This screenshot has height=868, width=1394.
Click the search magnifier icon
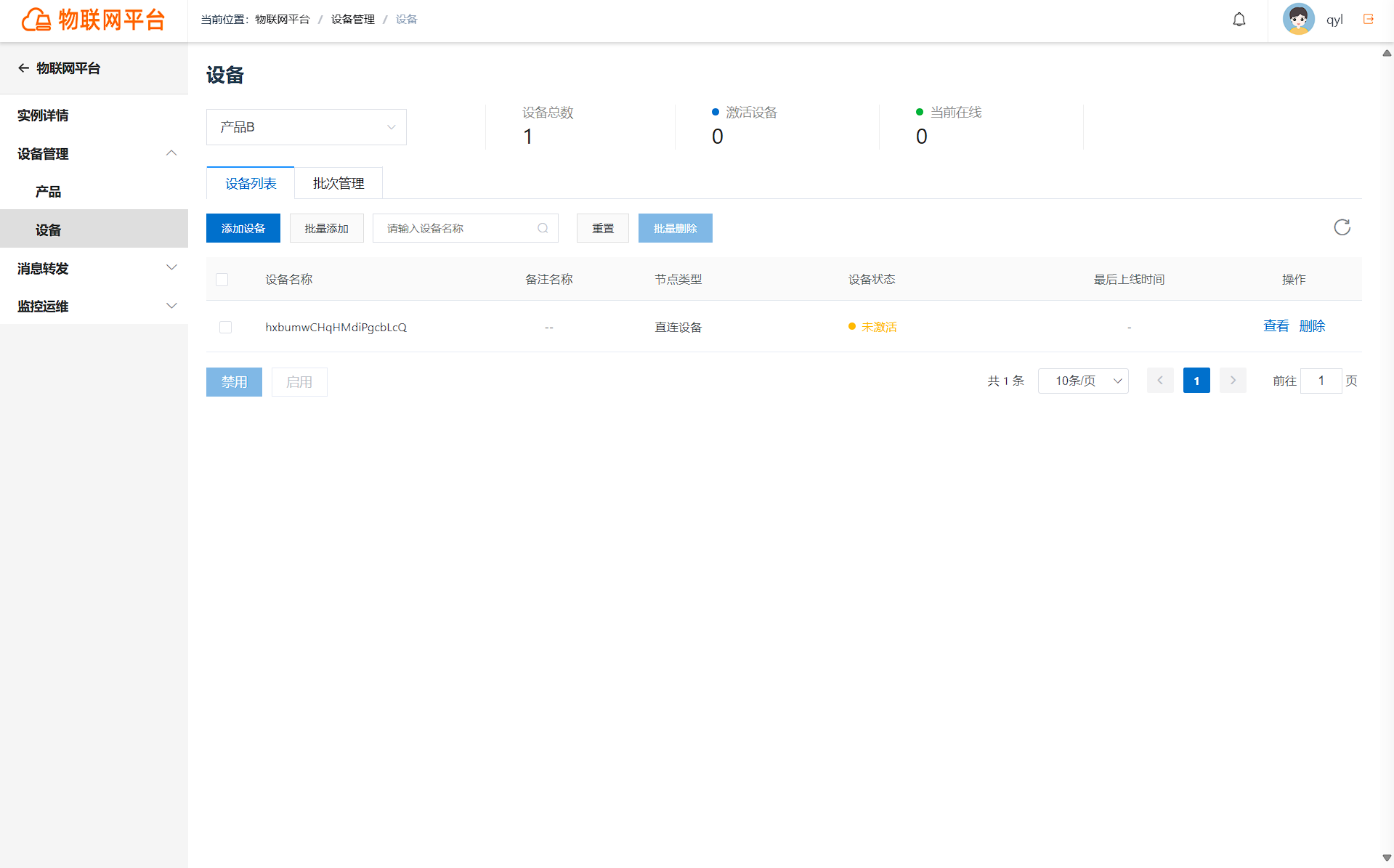pyautogui.click(x=543, y=228)
